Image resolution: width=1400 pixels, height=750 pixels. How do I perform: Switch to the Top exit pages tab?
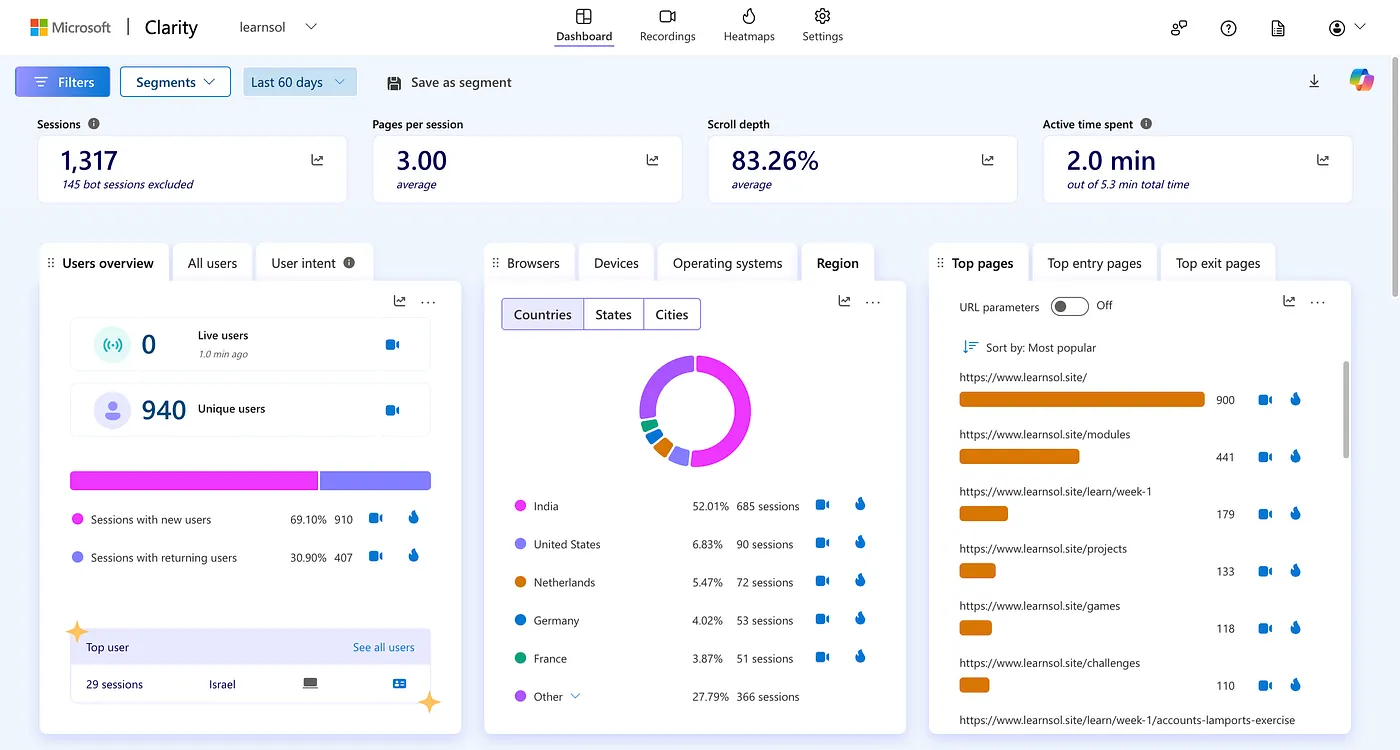1218,263
